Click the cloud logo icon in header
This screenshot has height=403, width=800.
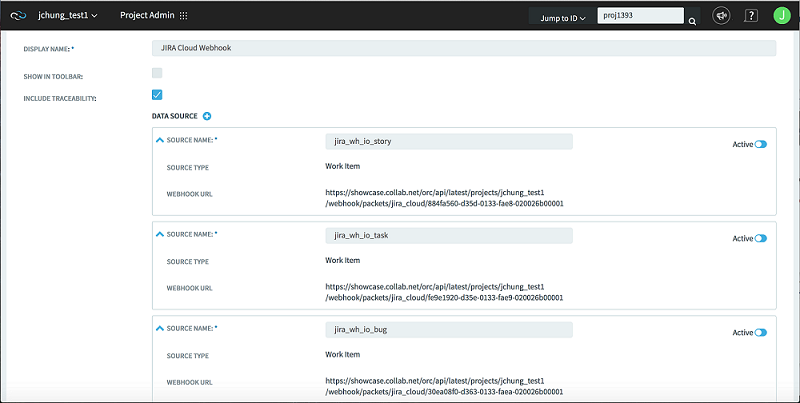18,16
